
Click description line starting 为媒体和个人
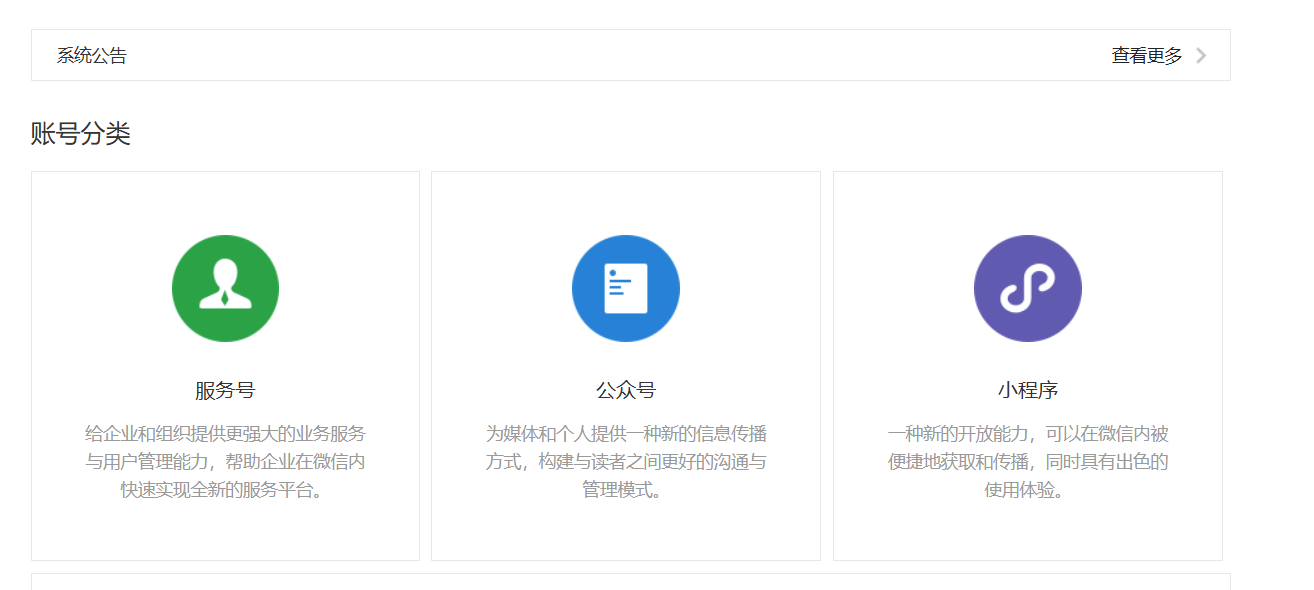point(626,434)
